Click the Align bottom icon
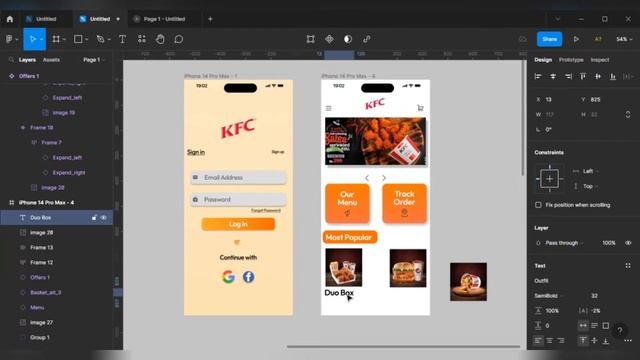Viewport: 640px width, 360px height. [x=613, y=76]
